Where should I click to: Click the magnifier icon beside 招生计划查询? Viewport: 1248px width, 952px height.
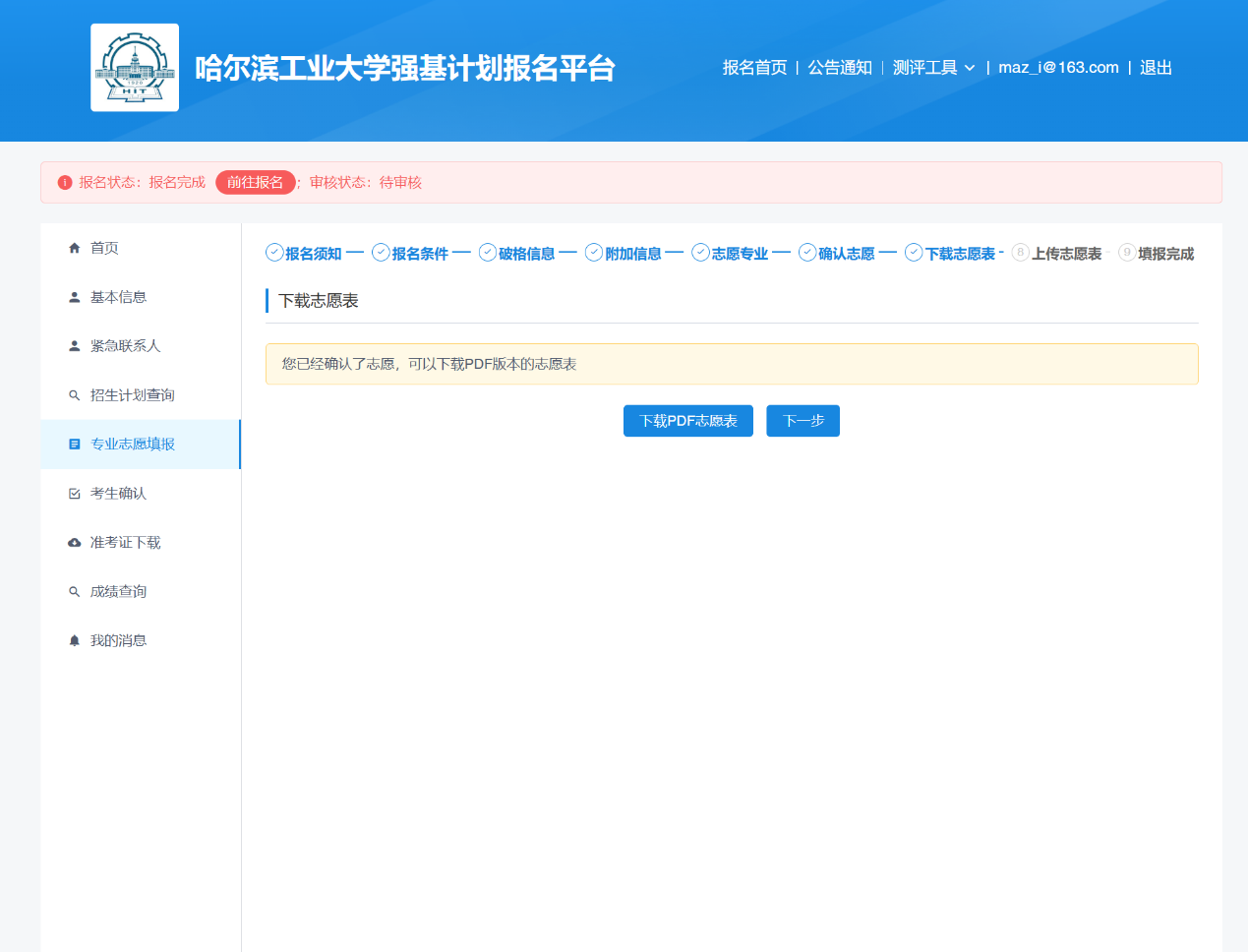tap(74, 395)
